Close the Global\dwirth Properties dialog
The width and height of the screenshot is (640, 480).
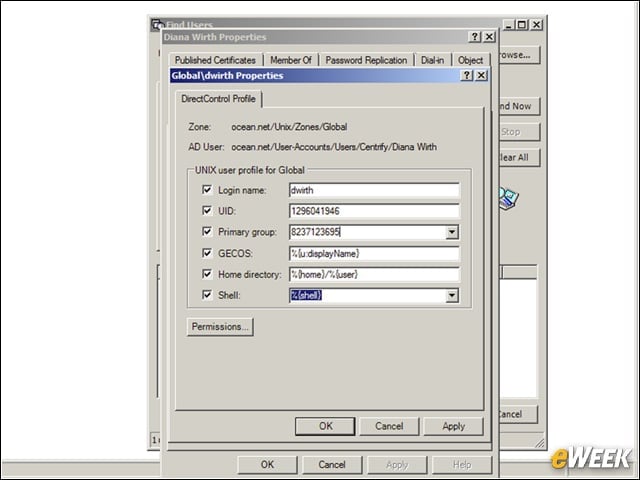coord(481,76)
